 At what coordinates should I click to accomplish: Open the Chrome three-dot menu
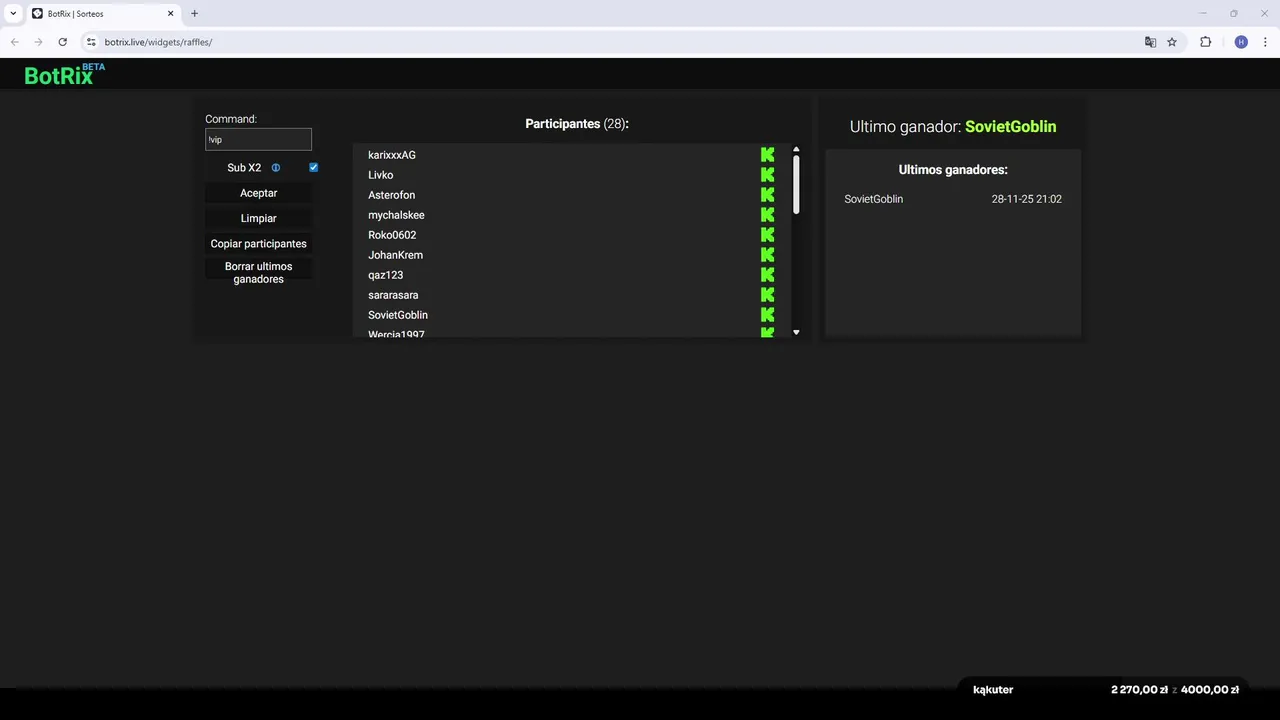pyautogui.click(x=1265, y=42)
